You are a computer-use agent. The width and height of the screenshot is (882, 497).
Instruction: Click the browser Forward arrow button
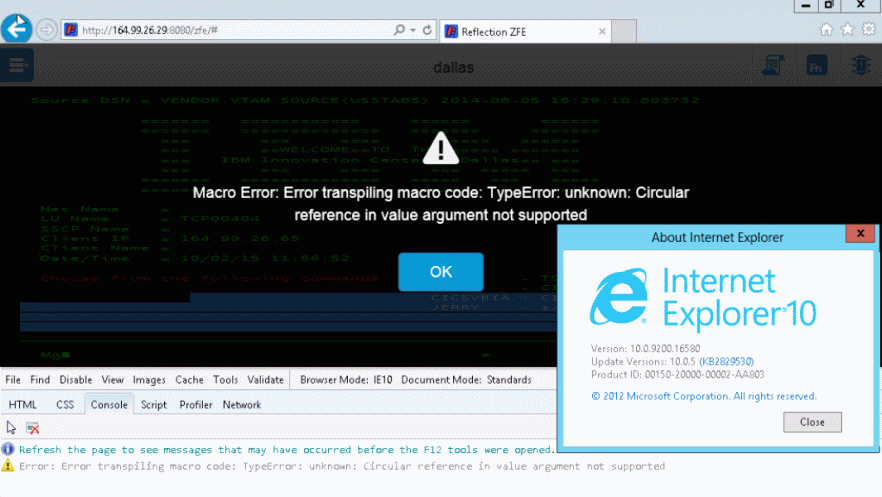pyautogui.click(x=47, y=29)
